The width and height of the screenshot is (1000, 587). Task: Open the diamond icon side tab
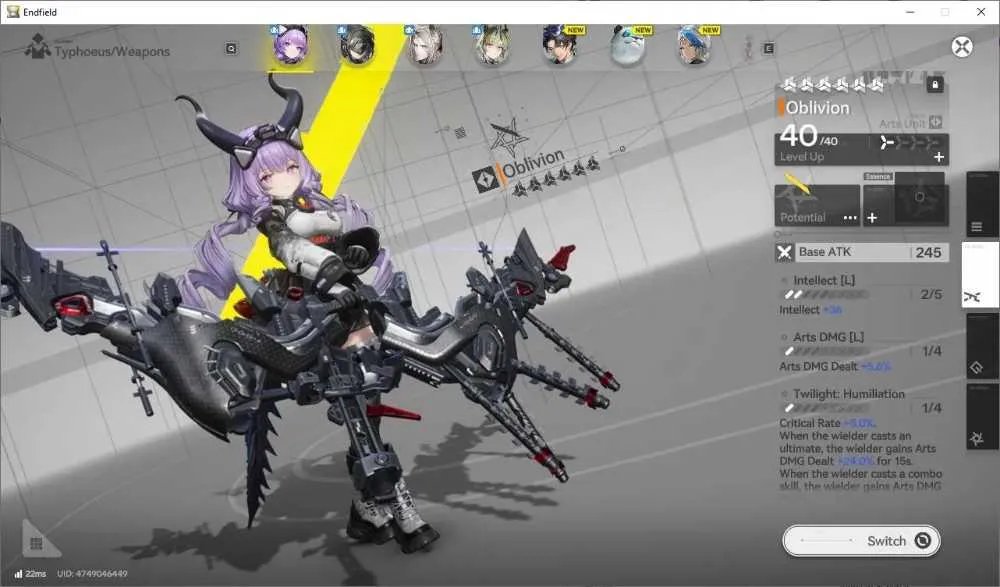coord(982,346)
